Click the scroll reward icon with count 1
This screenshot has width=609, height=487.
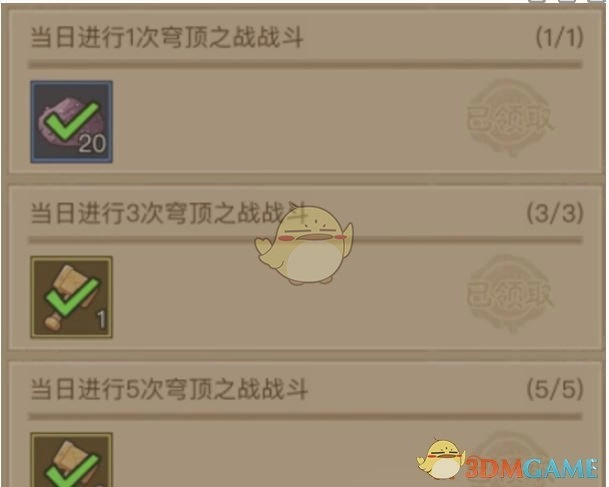click(71, 297)
